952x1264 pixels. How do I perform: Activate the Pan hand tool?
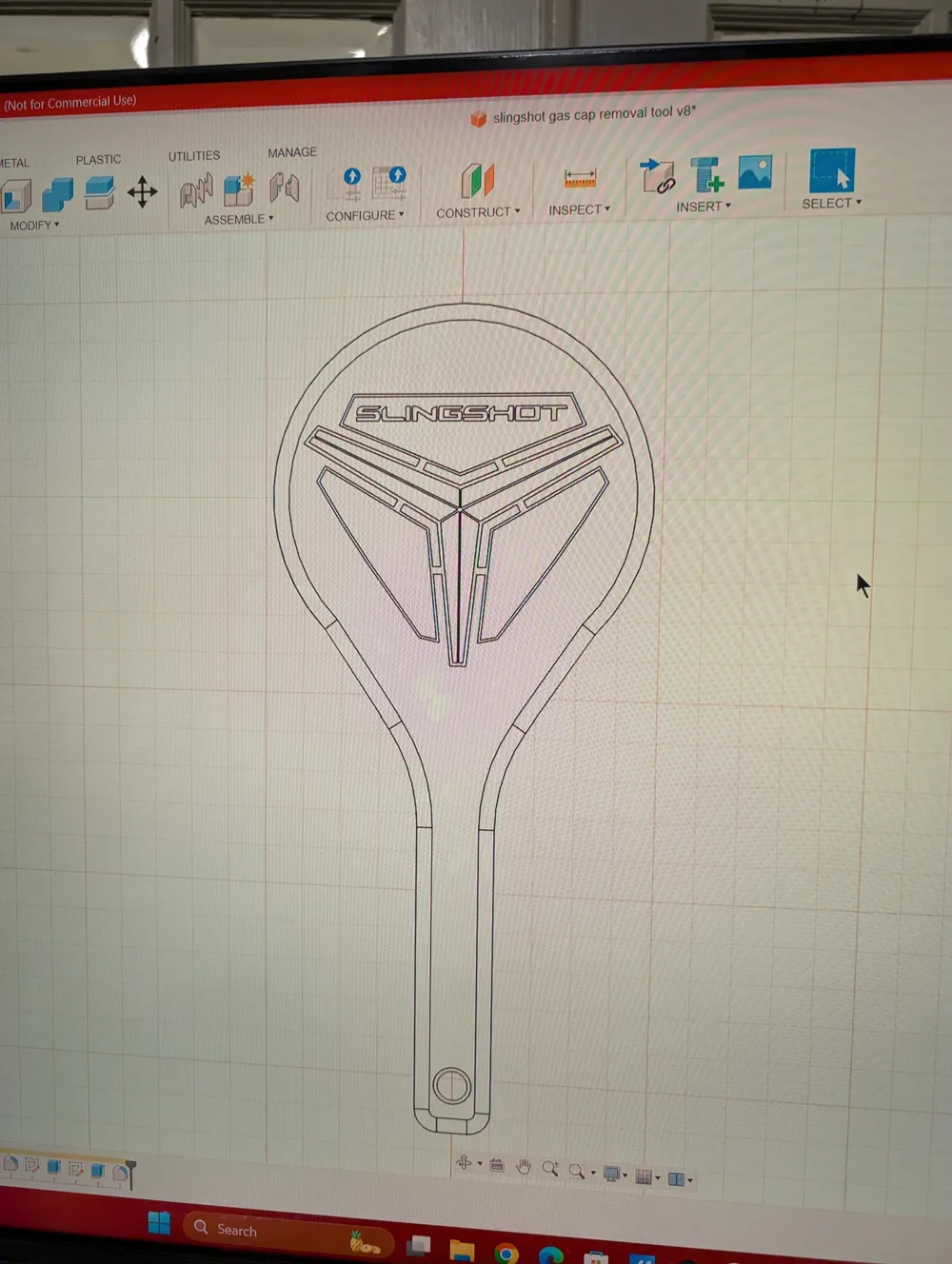(x=524, y=1167)
